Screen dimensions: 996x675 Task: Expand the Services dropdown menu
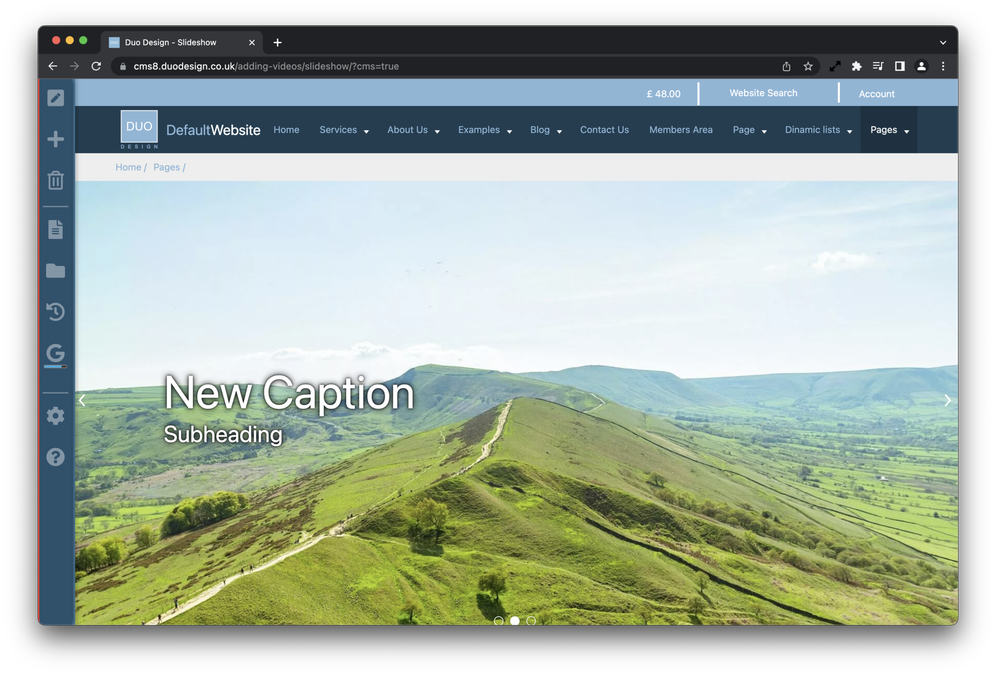(344, 130)
